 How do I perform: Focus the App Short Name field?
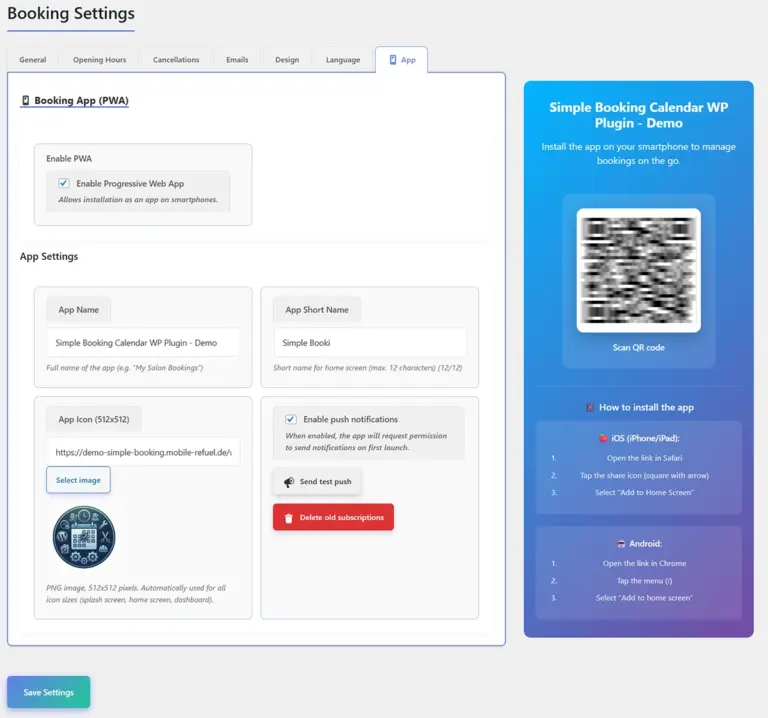[370, 343]
